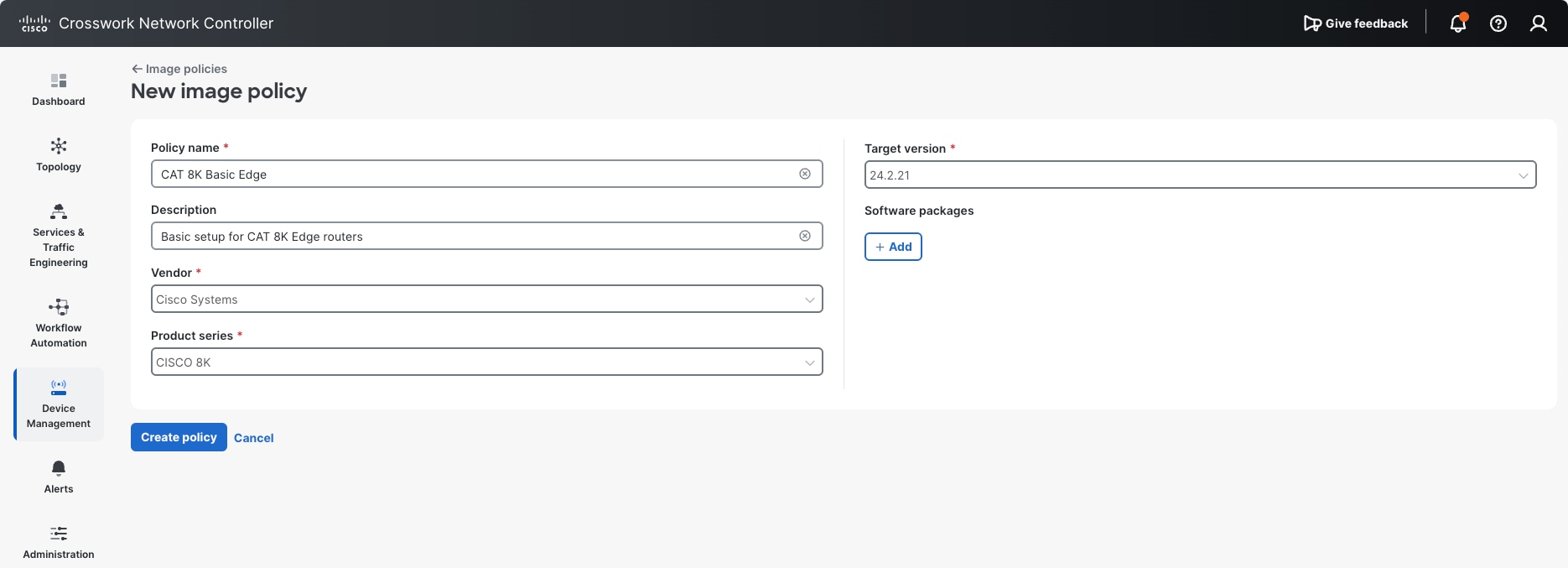This screenshot has height=568, width=1568.
Task: Clear the Policy name field
Action: (x=805, y=174)
